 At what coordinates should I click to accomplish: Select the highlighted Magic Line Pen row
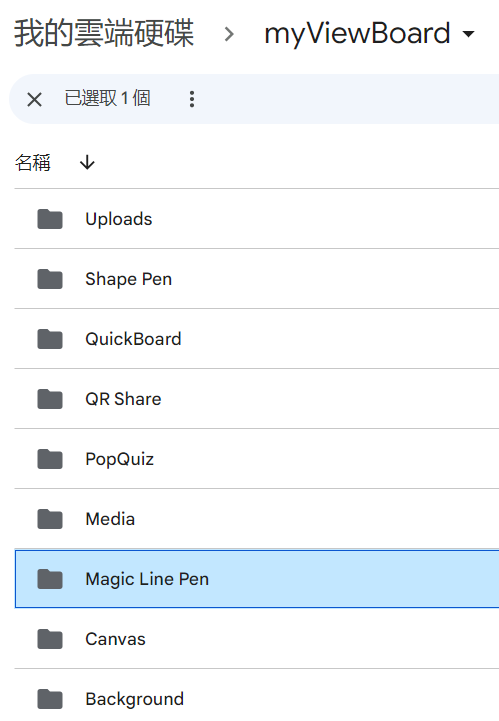257,578
